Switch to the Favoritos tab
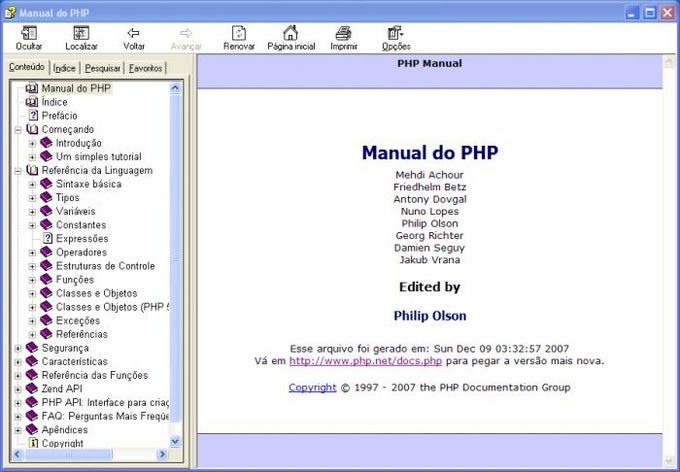680x472 pixels. (x=145, y=68)
